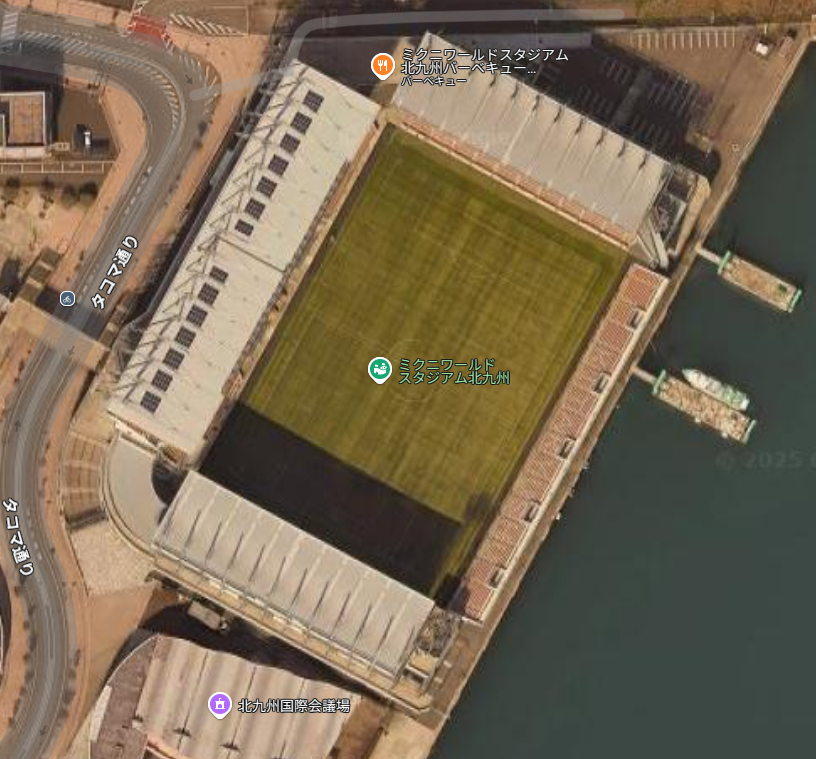This screenshot has height=759, width=816.
Task: Click the upper タコマ通り street label
Action: pyautogui.click(x=114, y=273)
